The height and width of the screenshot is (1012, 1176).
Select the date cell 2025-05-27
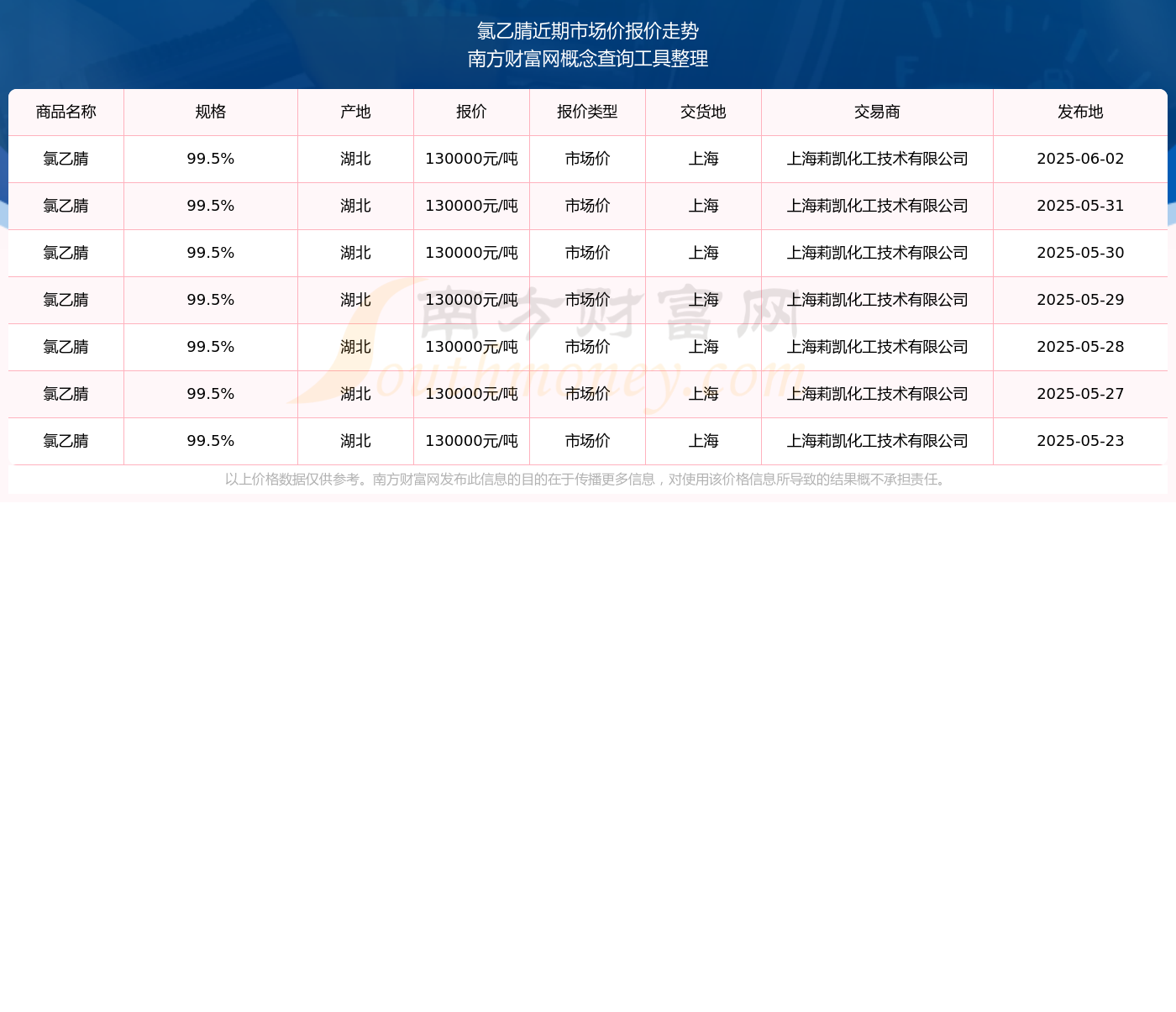coord(1080,394)
